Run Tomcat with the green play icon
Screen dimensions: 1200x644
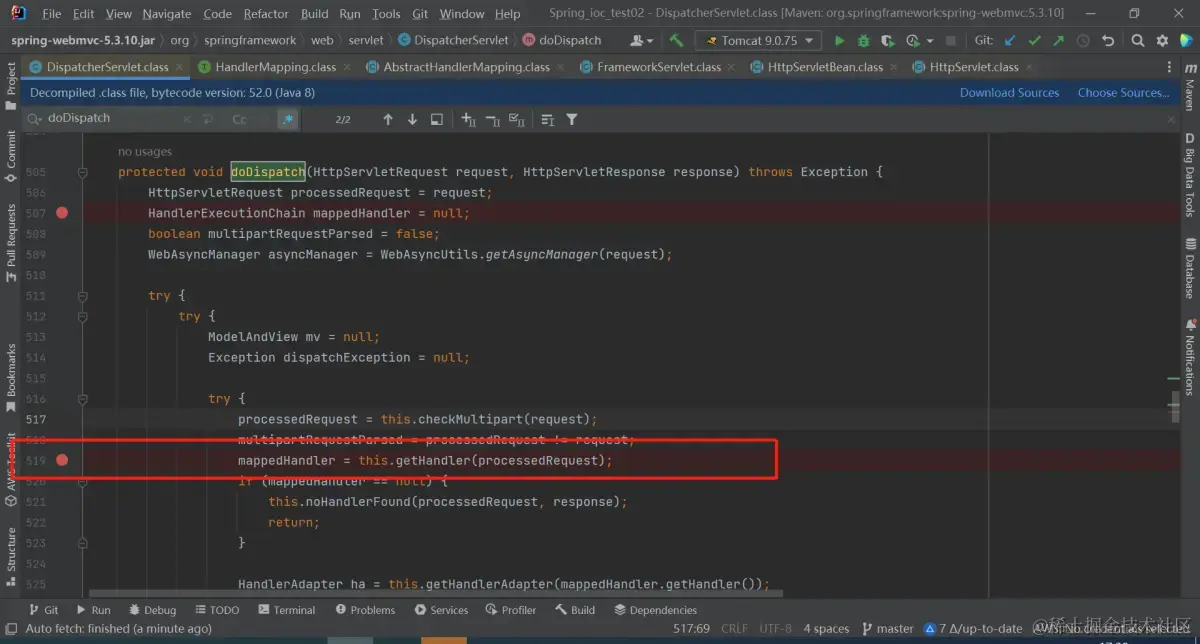[x=839, y=40]
